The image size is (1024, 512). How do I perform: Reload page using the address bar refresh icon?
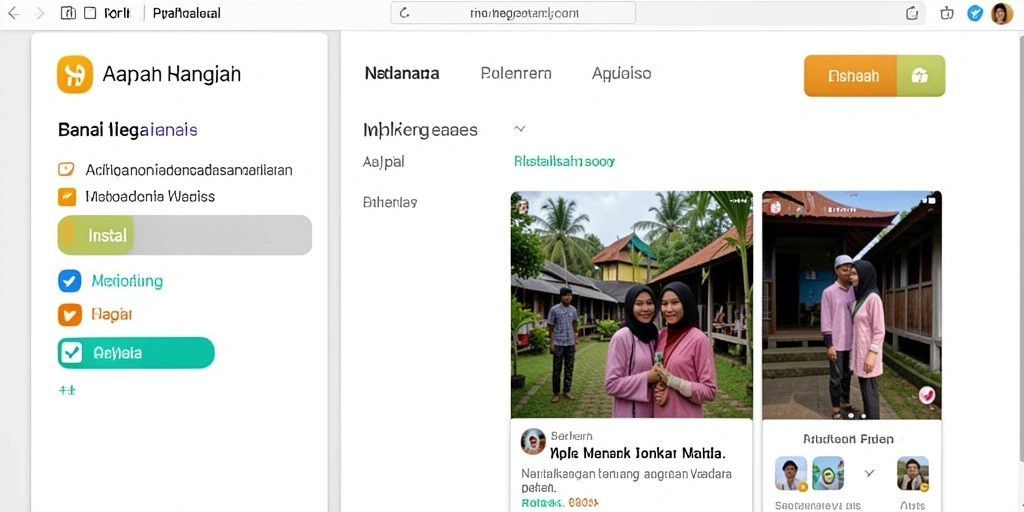(x=404, y=13)
